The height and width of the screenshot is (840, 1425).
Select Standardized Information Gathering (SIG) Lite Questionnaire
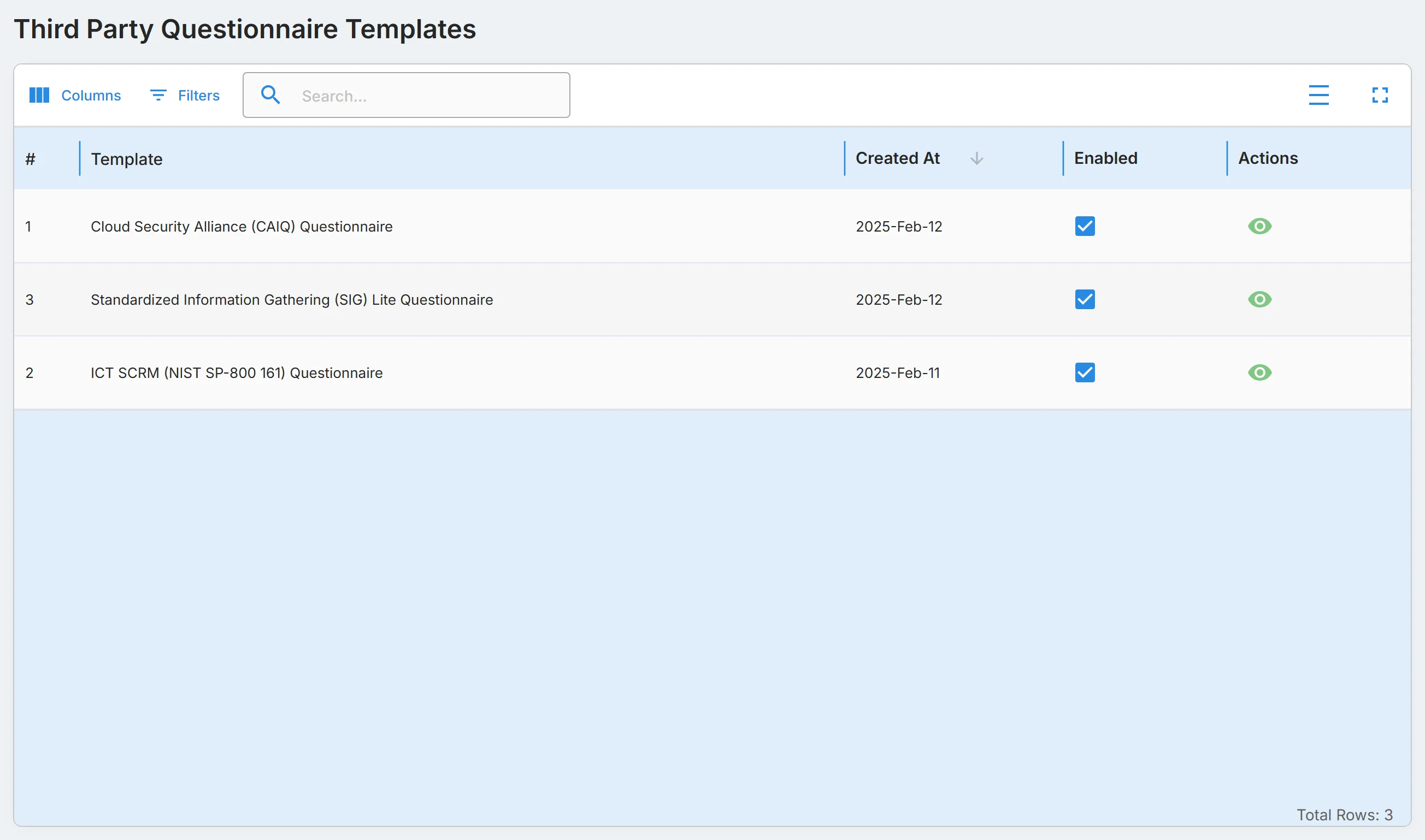click(292, 299)
